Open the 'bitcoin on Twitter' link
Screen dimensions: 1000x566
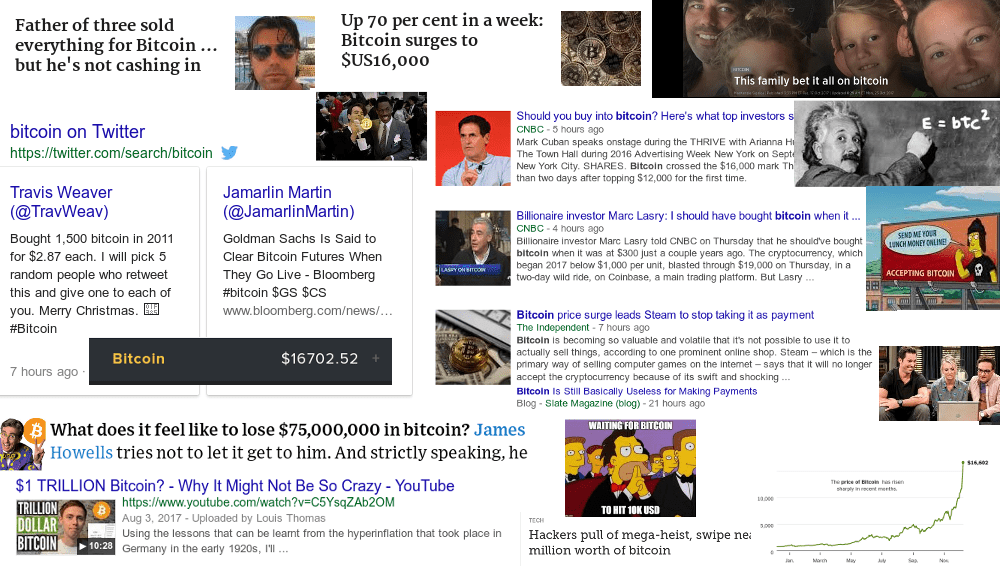tap(77, 131)
